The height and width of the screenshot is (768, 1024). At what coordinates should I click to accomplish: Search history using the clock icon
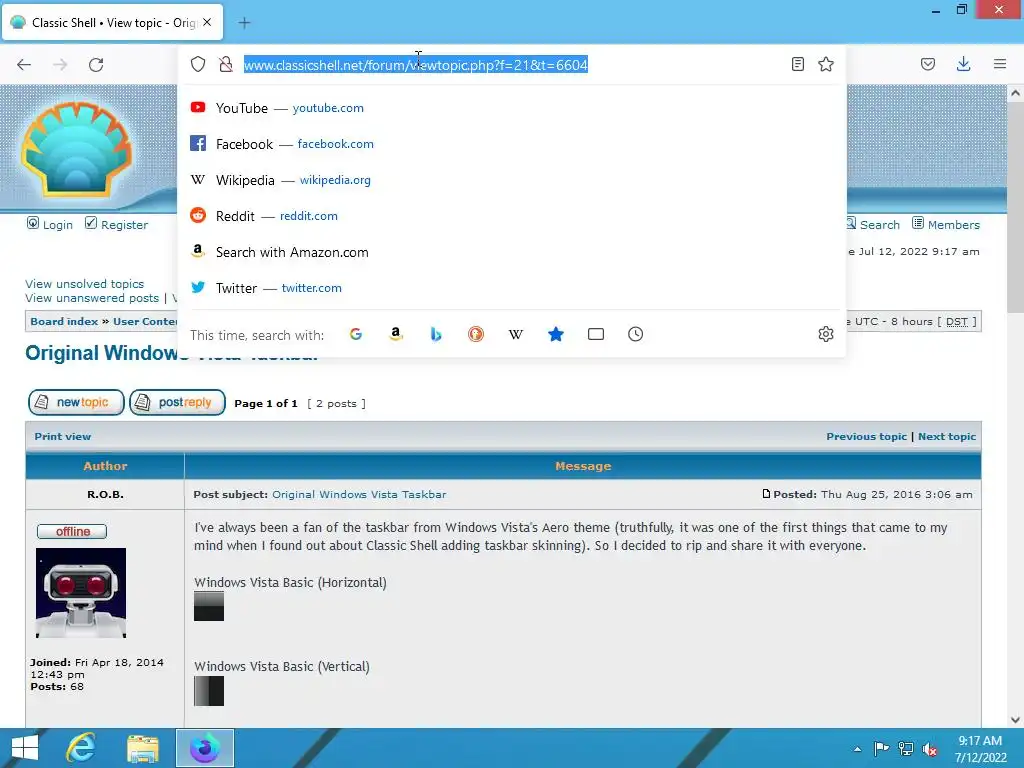(635, 334)
